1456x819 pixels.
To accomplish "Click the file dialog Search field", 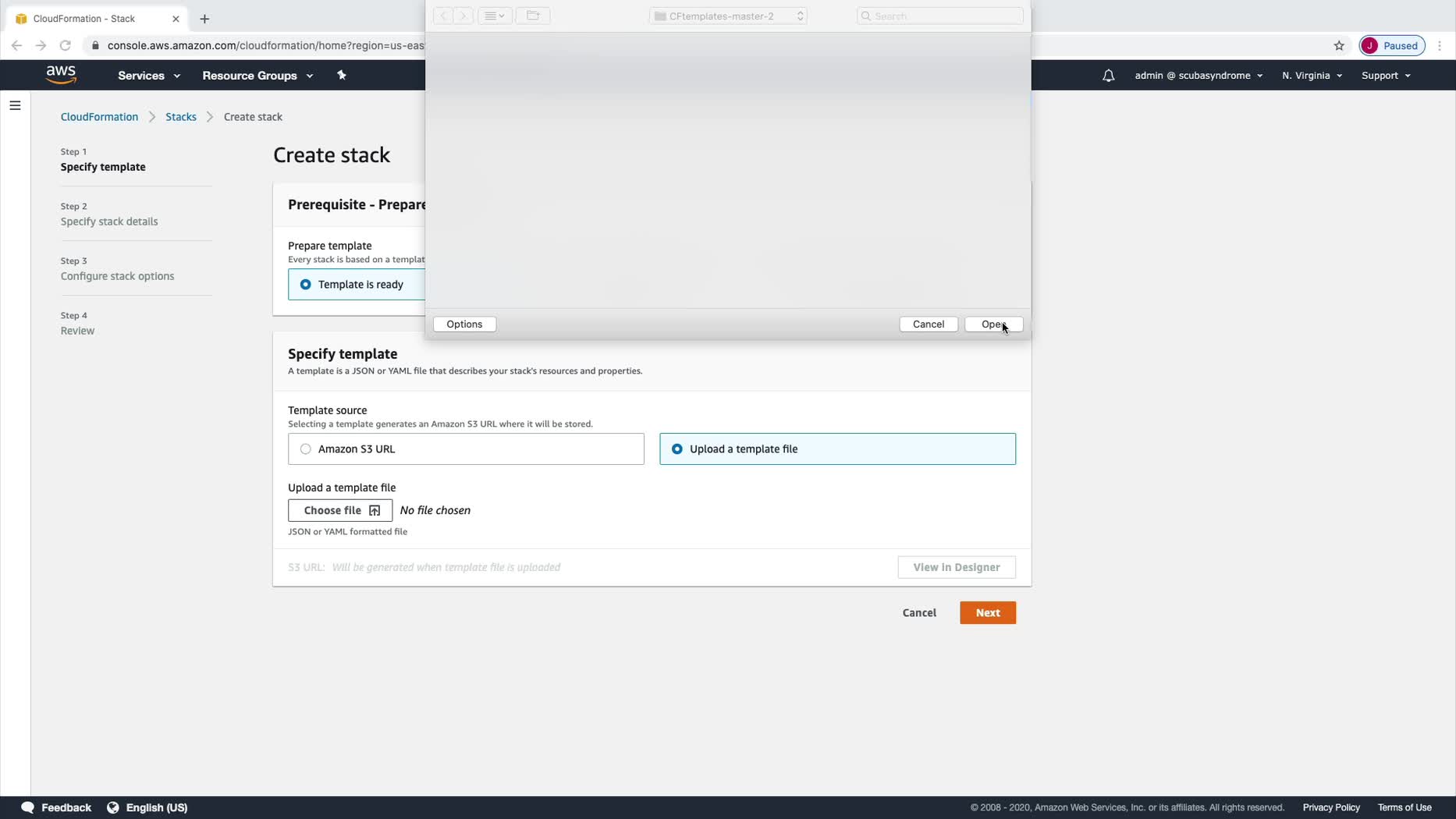I will [939, 16].
